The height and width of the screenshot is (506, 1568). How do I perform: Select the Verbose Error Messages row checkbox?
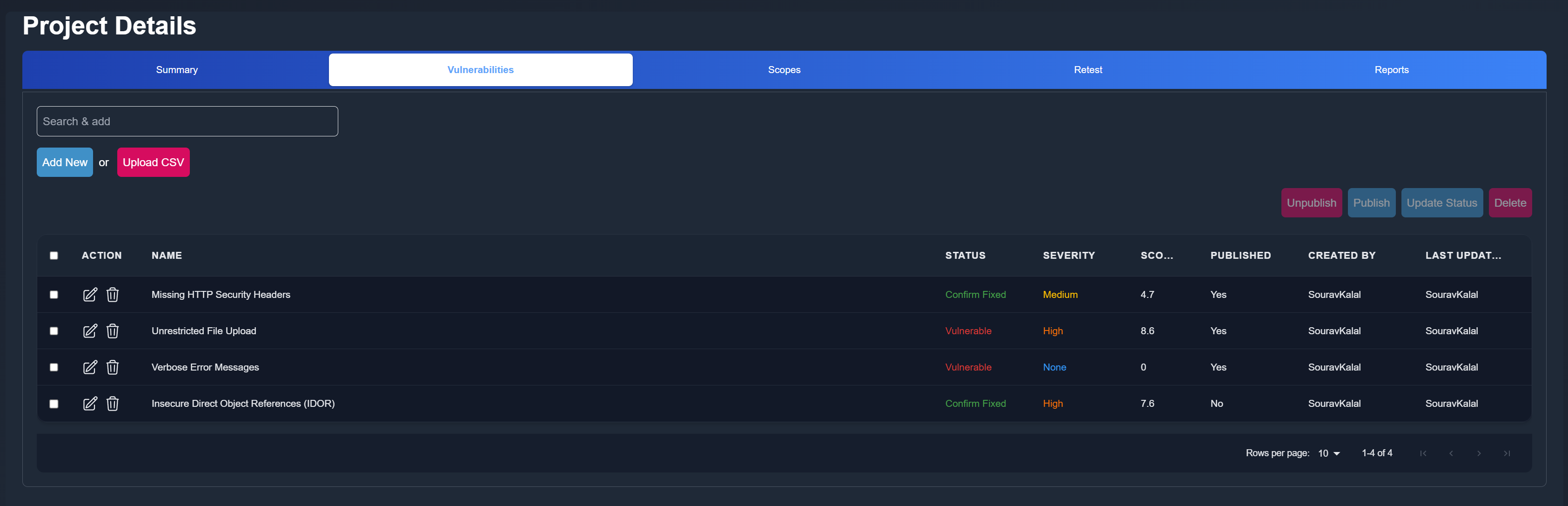pyautogui.click(x=54, y=367)
